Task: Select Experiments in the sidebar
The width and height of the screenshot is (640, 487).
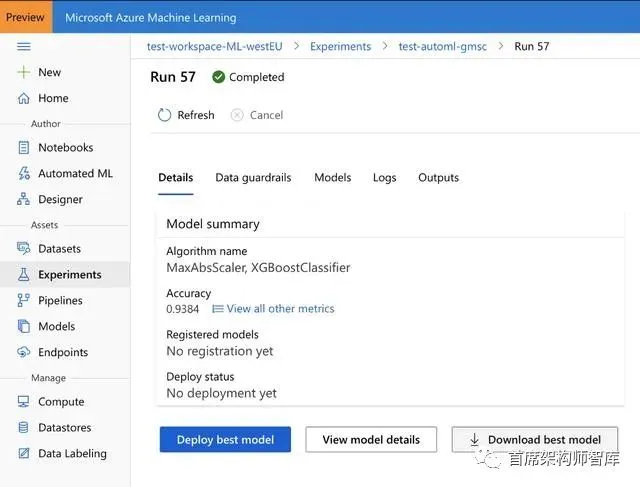Action: (x=70, y=274)
